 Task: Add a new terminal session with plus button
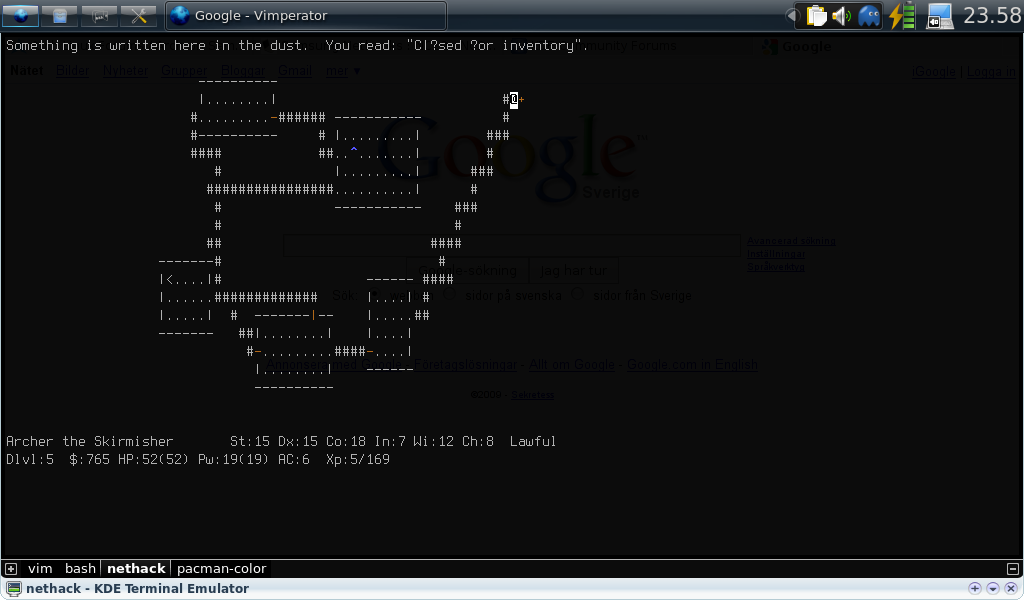tap(11, 569)
